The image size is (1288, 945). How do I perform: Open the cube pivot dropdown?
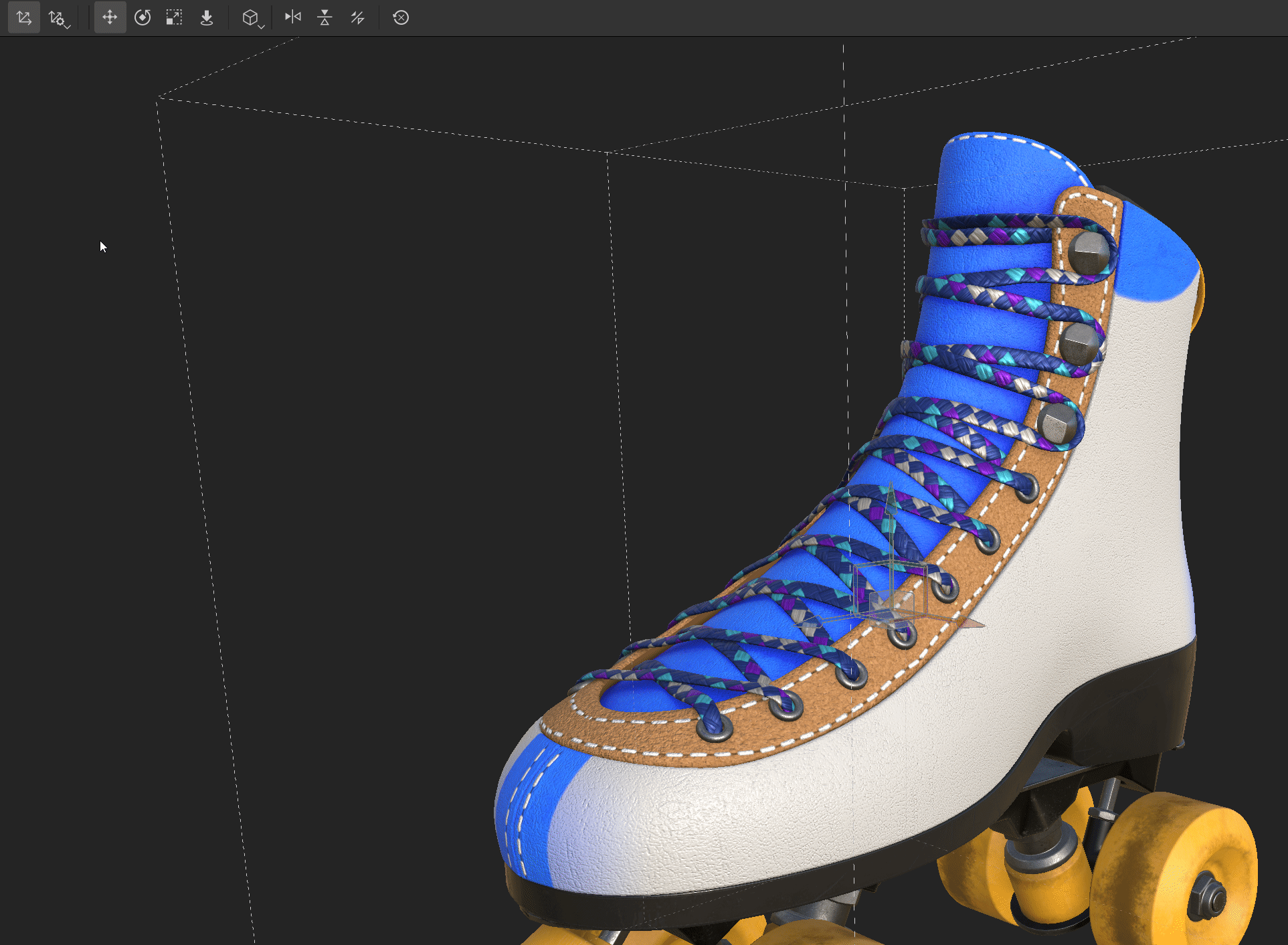pos(252,18)
